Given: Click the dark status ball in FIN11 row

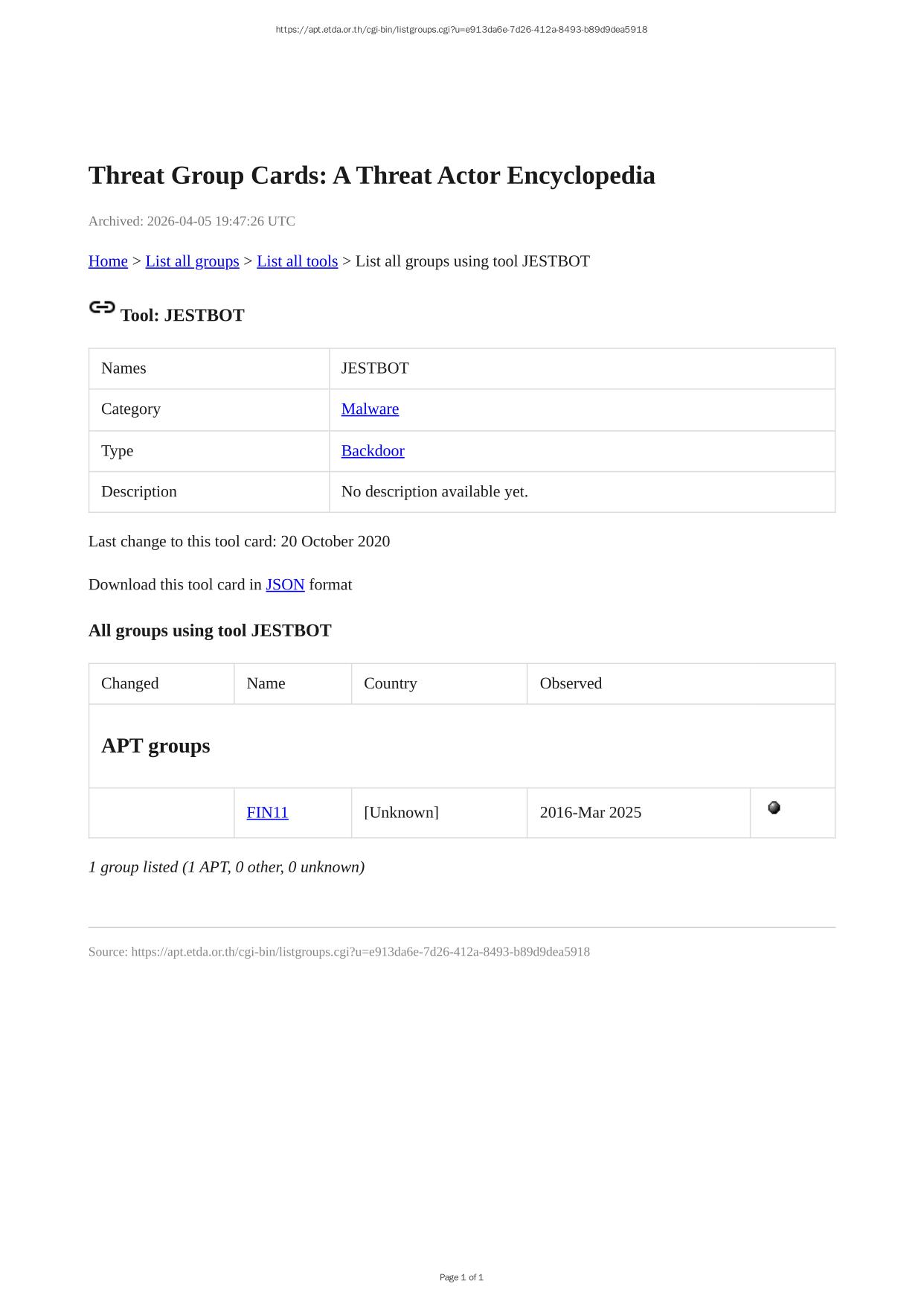Looking at the screenshot, I should point(774,808).
